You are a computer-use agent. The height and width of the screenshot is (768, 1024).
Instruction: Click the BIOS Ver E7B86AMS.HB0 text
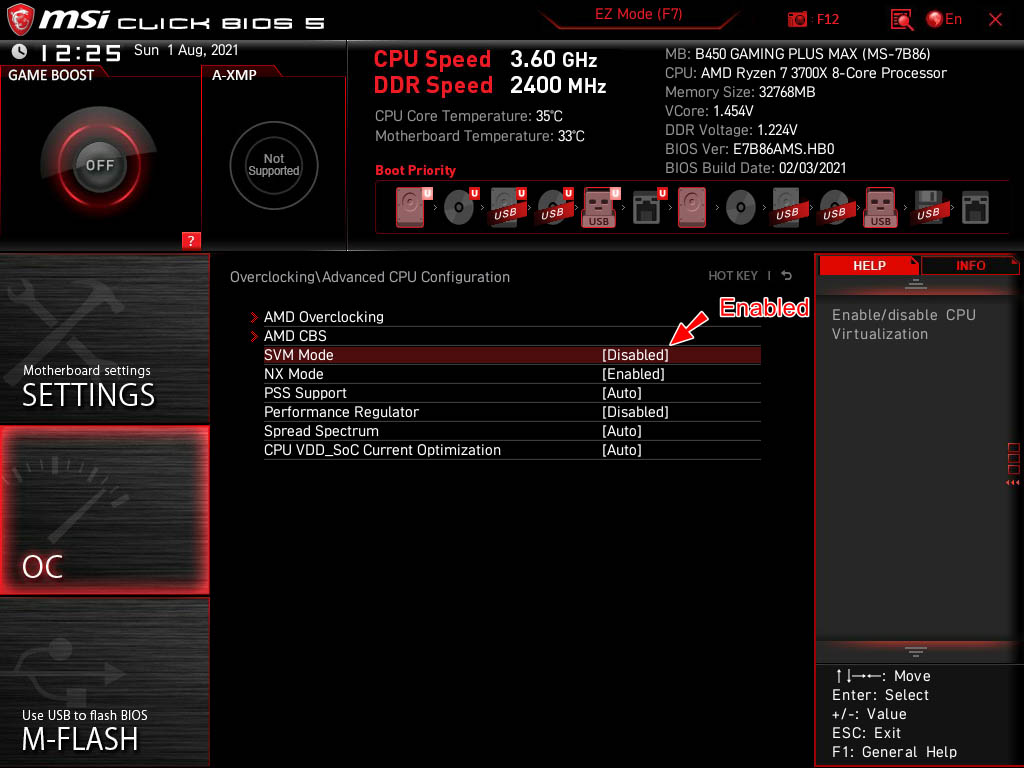click(x=749, y=149)
